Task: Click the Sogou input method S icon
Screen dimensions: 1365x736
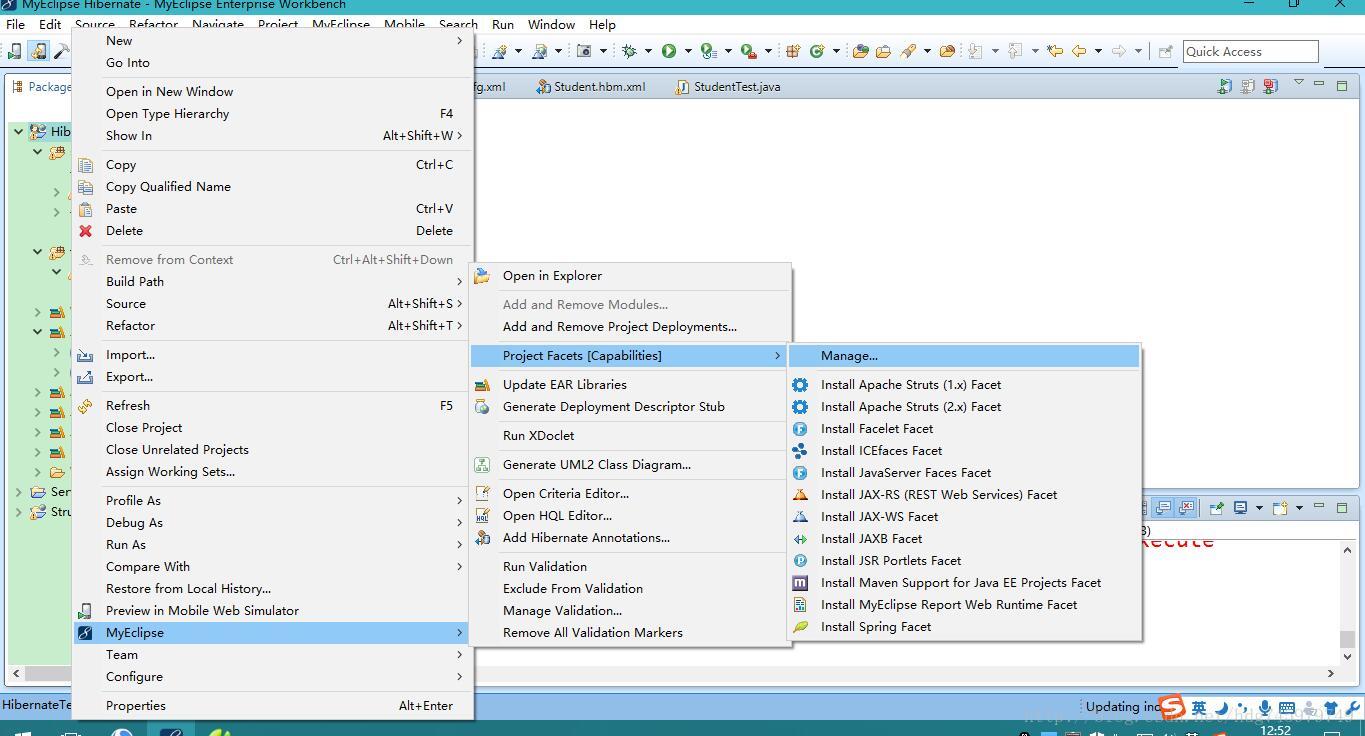Action: pos(1172,708)
